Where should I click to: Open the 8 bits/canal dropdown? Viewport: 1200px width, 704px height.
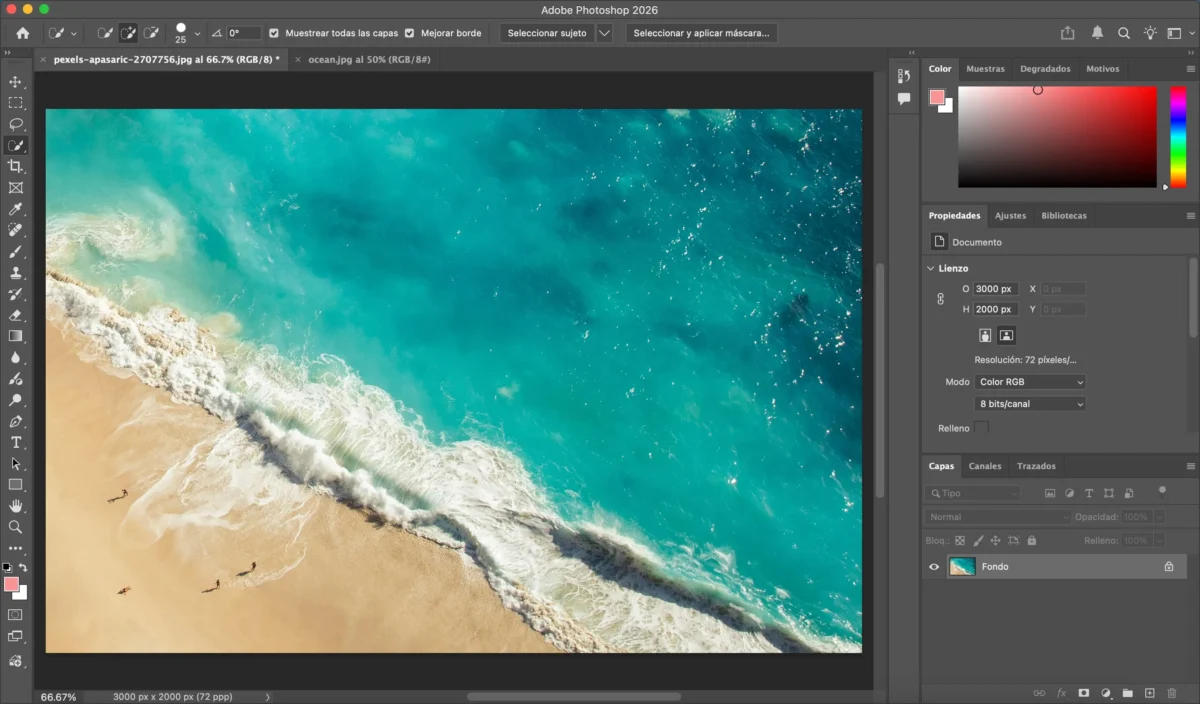[x=1030, y=404]
